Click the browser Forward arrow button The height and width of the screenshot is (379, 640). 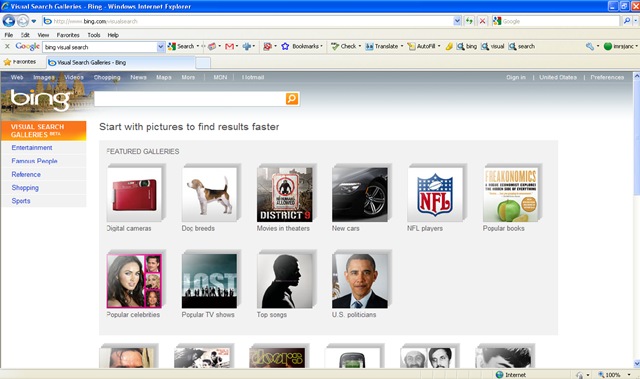[x=23, y=21]
